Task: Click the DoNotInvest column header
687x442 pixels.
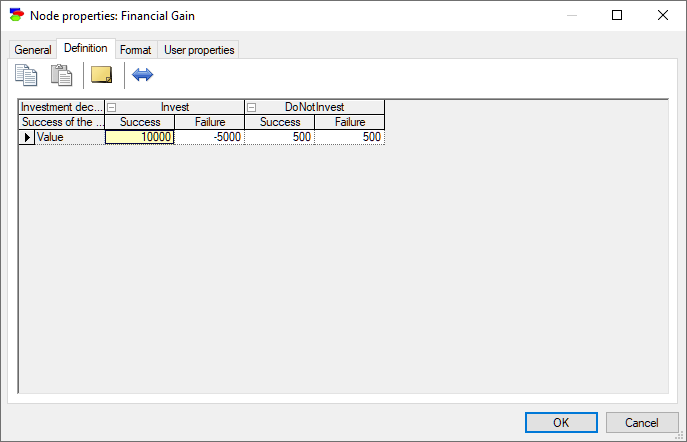Action: (315, 107)
